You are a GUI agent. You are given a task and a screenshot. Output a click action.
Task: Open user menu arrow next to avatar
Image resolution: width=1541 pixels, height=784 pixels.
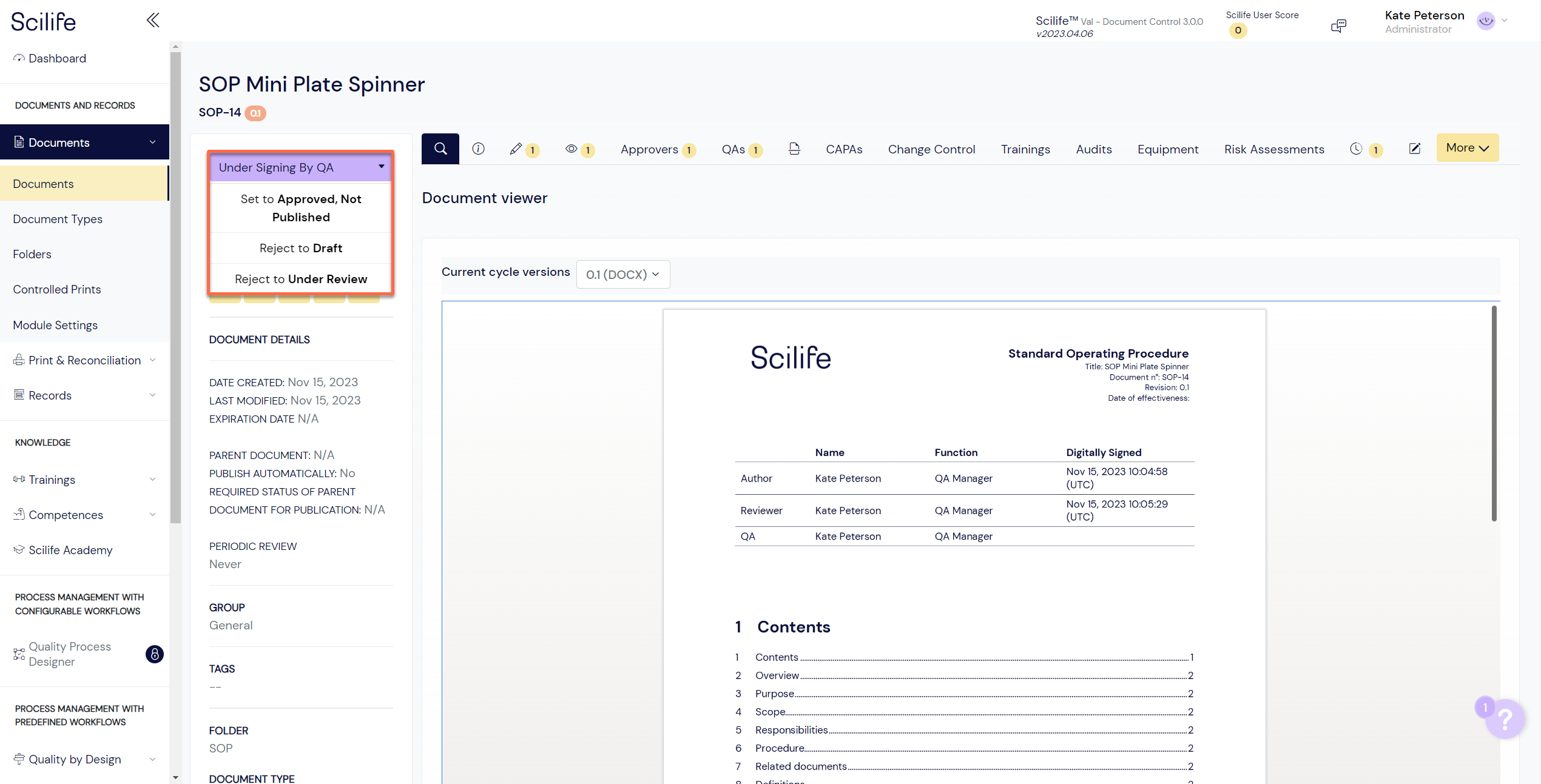[1505, 21]
